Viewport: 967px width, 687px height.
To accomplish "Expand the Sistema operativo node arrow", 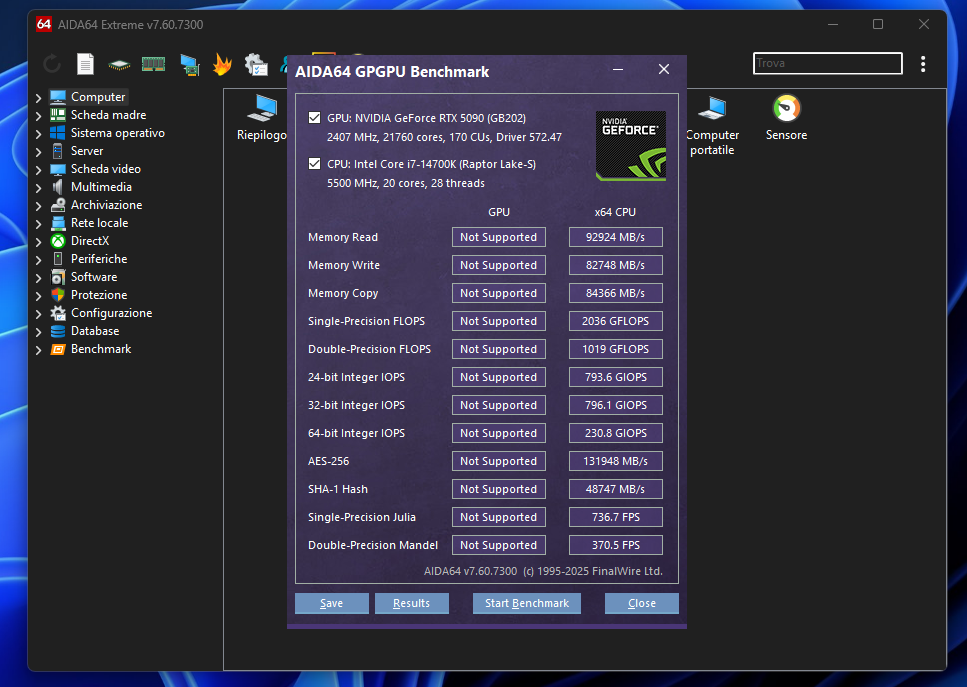I will tap(38, 133).
